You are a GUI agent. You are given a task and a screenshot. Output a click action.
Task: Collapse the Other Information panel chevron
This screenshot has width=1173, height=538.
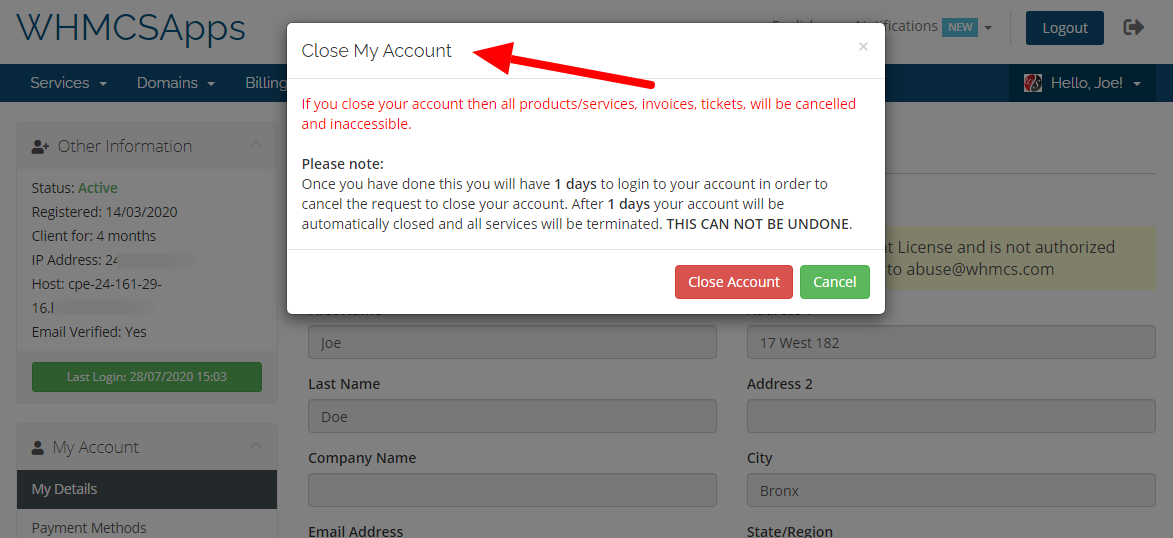click(x=256, y=144)
